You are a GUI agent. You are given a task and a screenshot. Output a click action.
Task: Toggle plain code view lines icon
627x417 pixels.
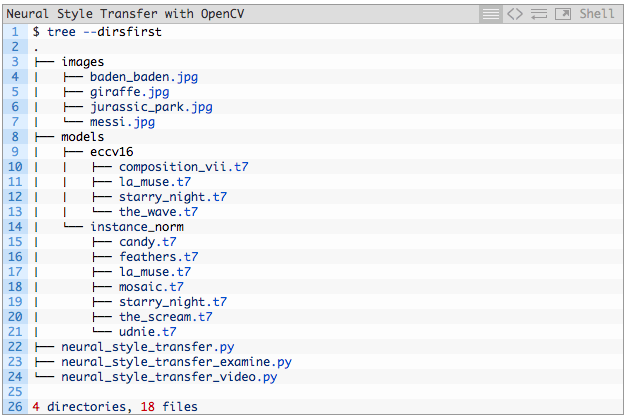coord(490,14)
